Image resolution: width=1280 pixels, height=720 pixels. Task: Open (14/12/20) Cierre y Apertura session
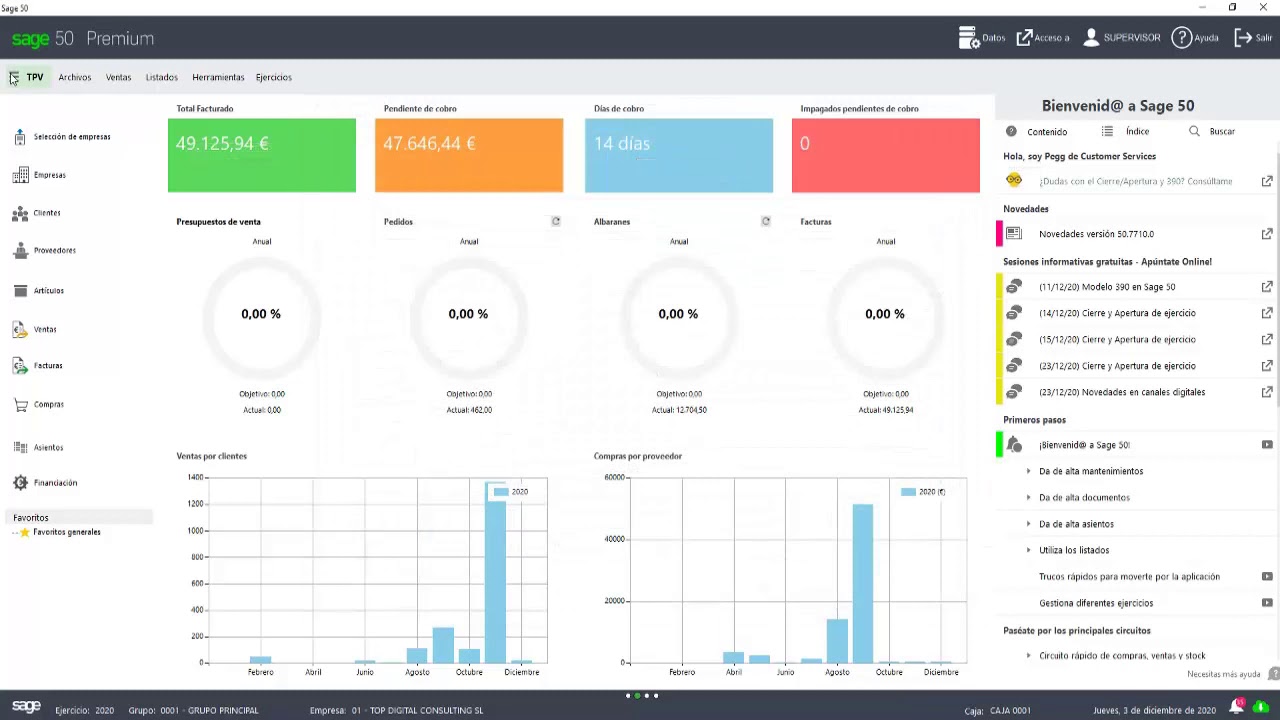coord(1117,313)
